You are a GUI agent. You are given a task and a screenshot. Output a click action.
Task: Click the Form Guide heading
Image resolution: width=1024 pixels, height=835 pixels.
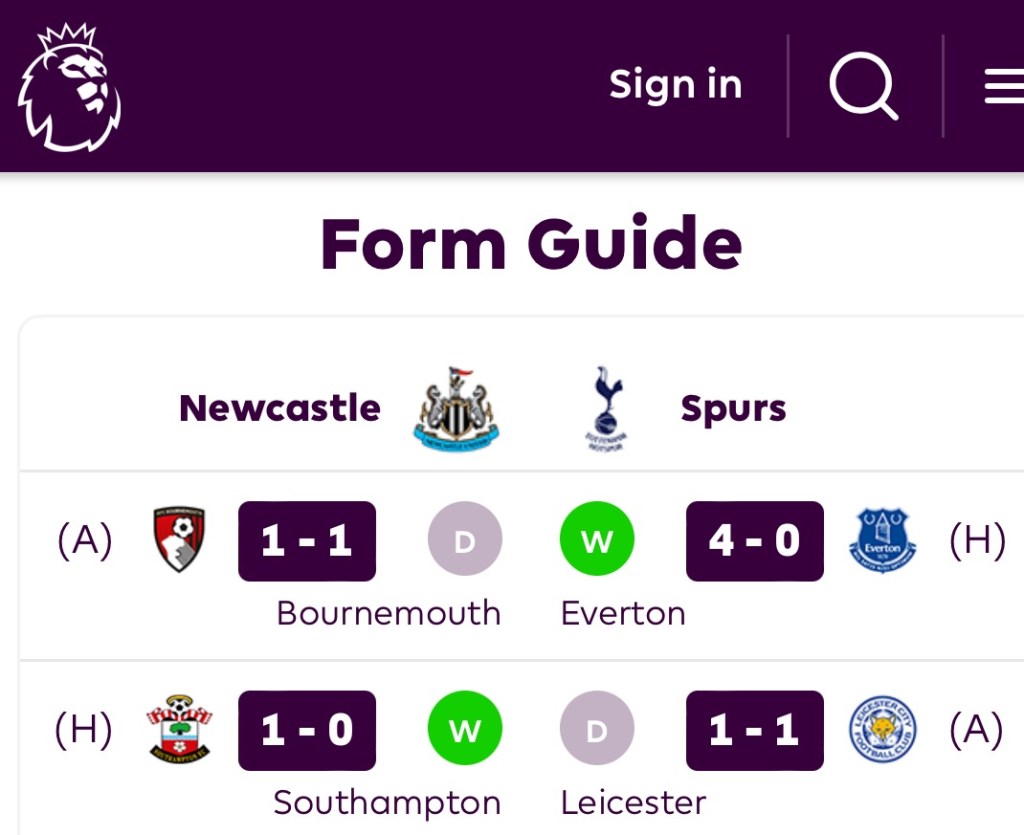tap(531, 245)
